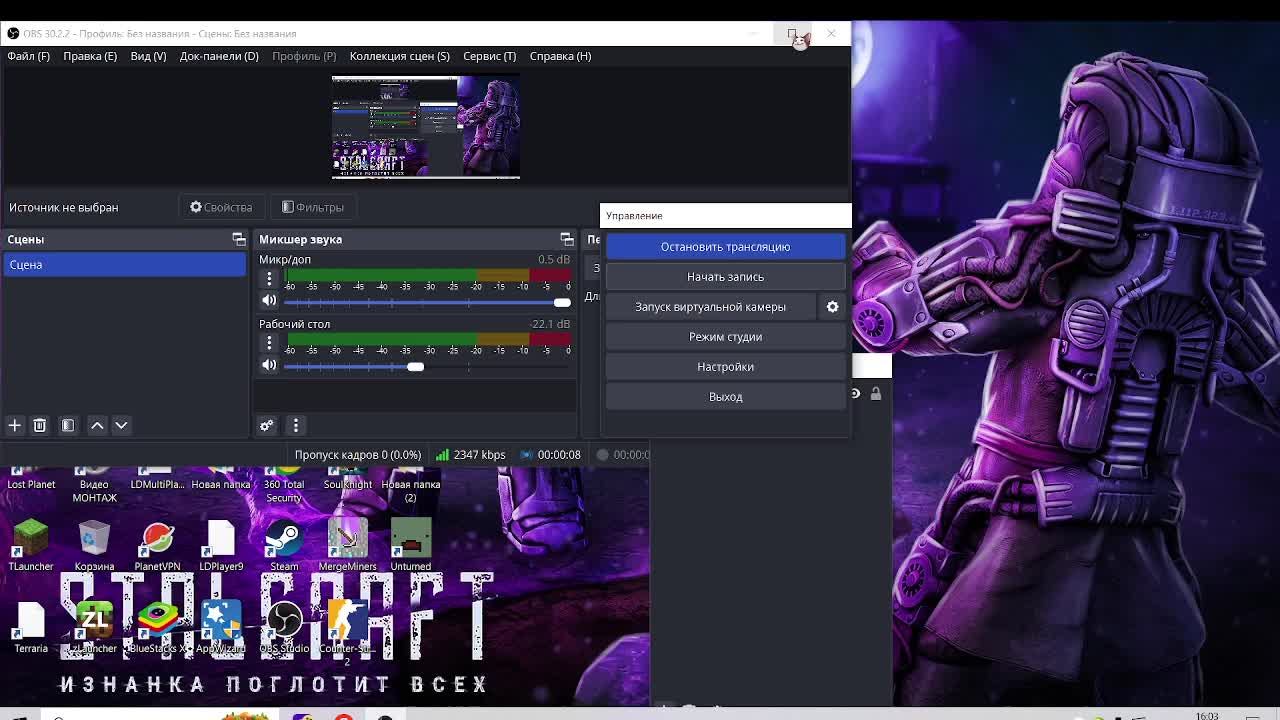Open source properties via Свойства button
Image resolution: width=1280 pixels, height=720 pixels.
point(221,207)
